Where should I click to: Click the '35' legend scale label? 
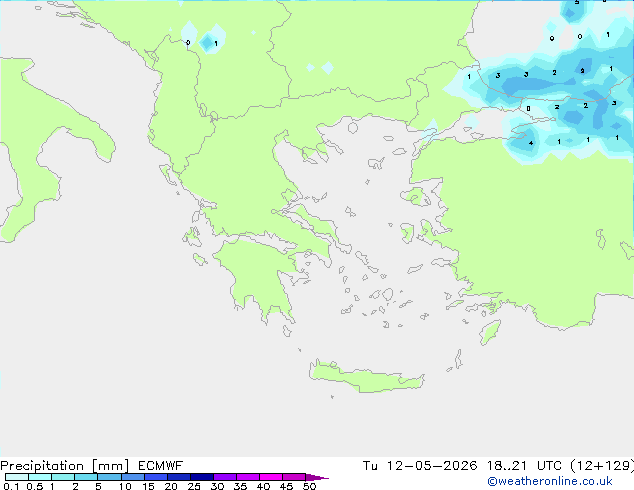point(240,486)
